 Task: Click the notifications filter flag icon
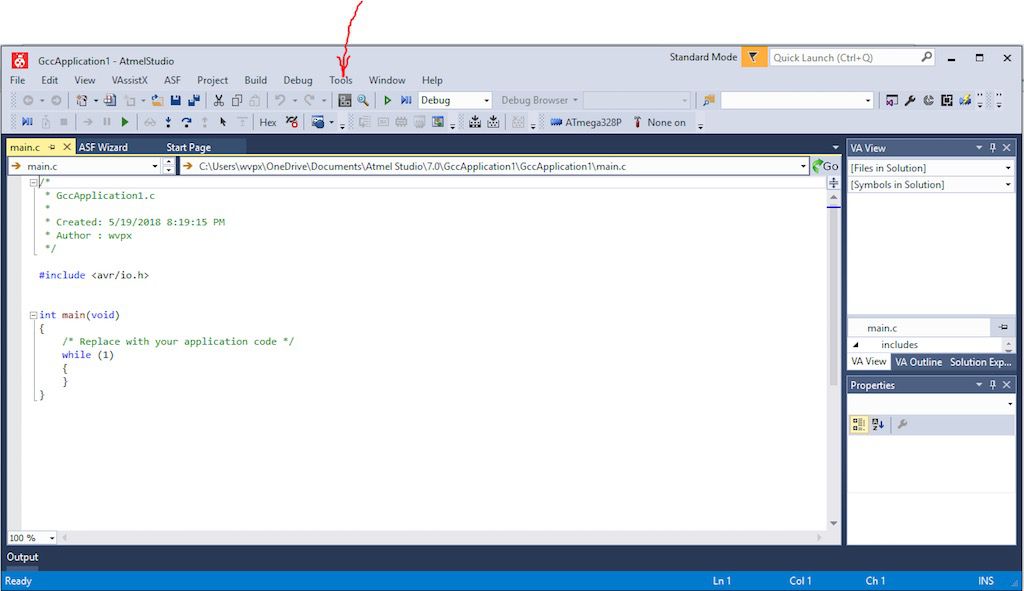click(754, 57)
